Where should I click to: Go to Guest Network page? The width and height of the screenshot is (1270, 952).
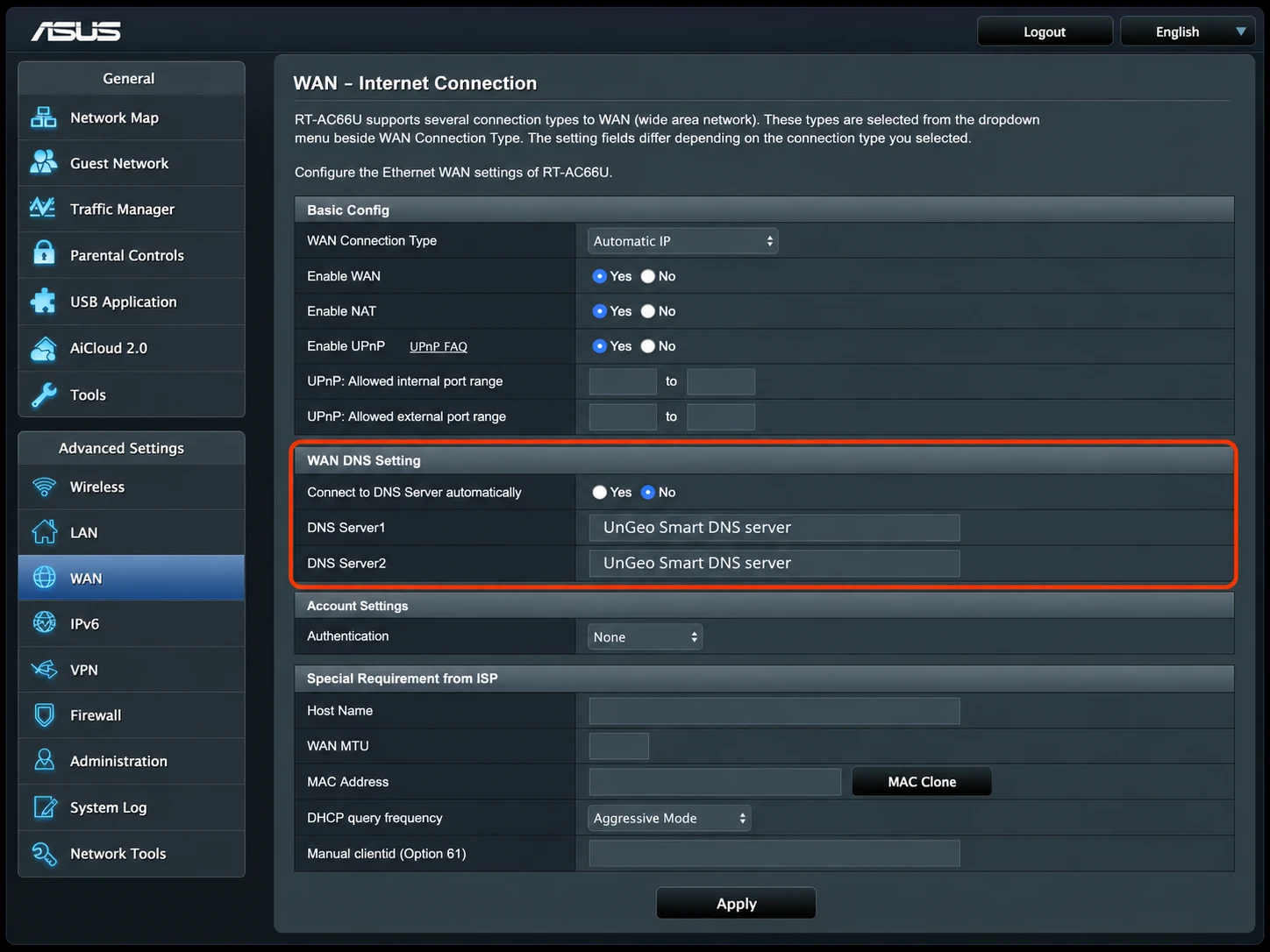click(x=132, y=163)
